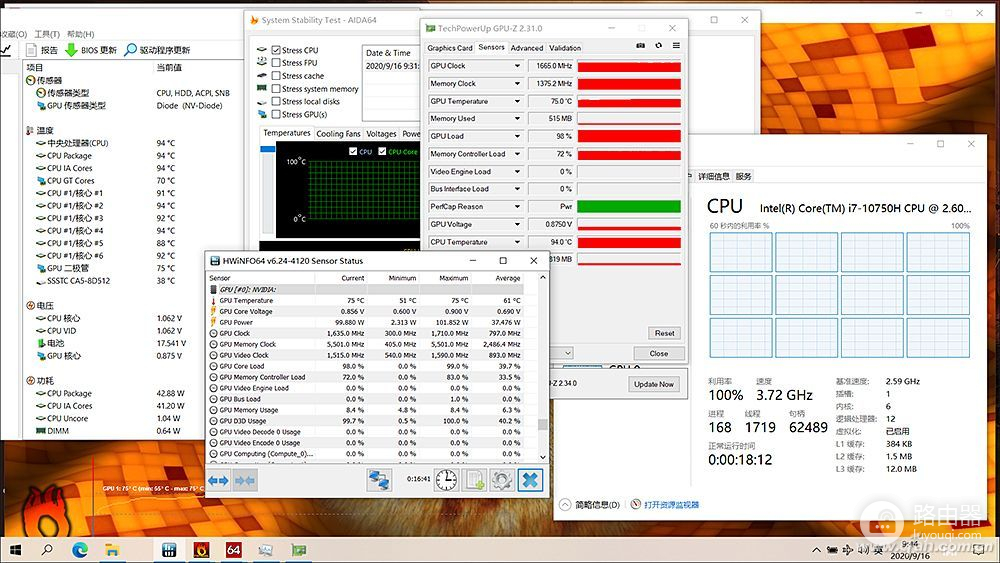This screenshot has width=1000, height=563.
Task: Open Cooling Fans tab in AIDA64
Action: (x=338, y=134)
